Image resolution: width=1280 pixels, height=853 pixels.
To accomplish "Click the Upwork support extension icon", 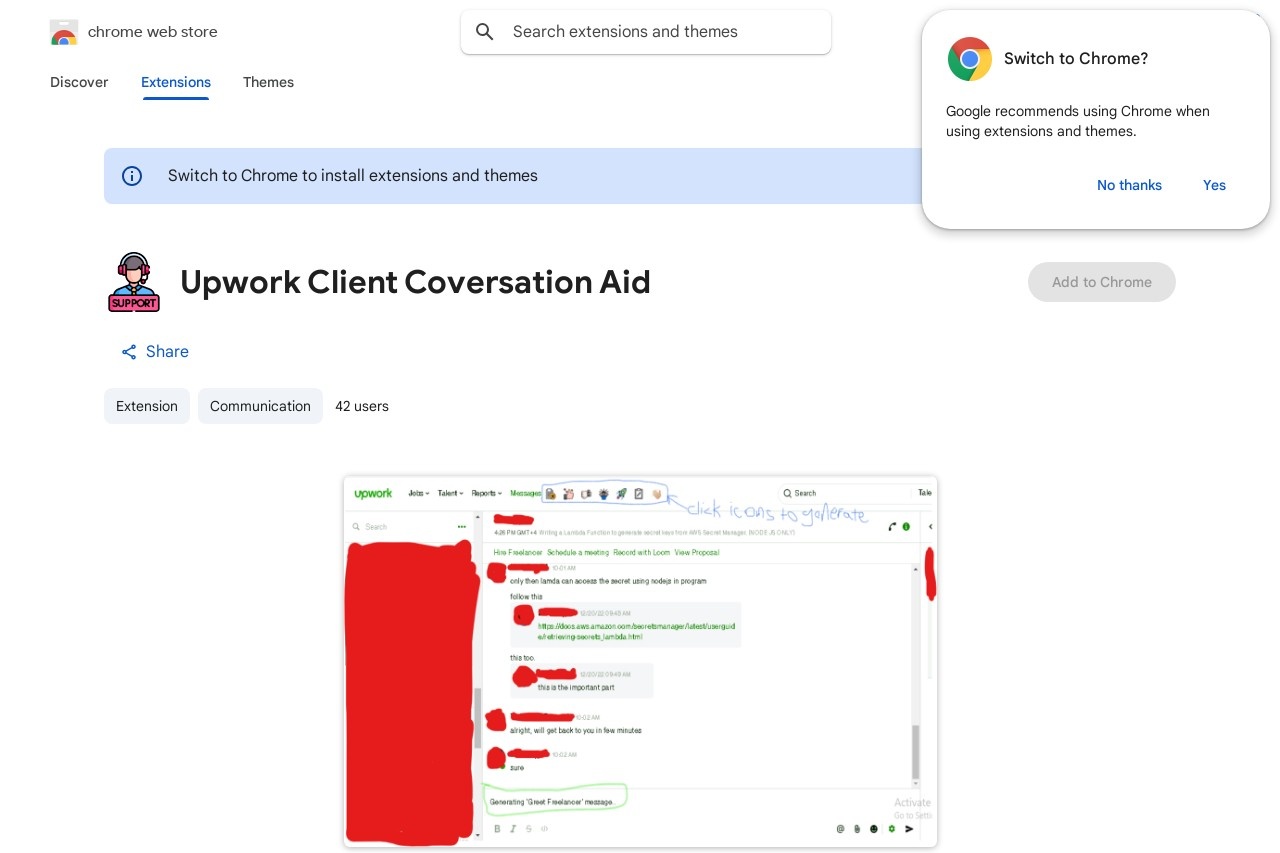I will pos(134,282).
